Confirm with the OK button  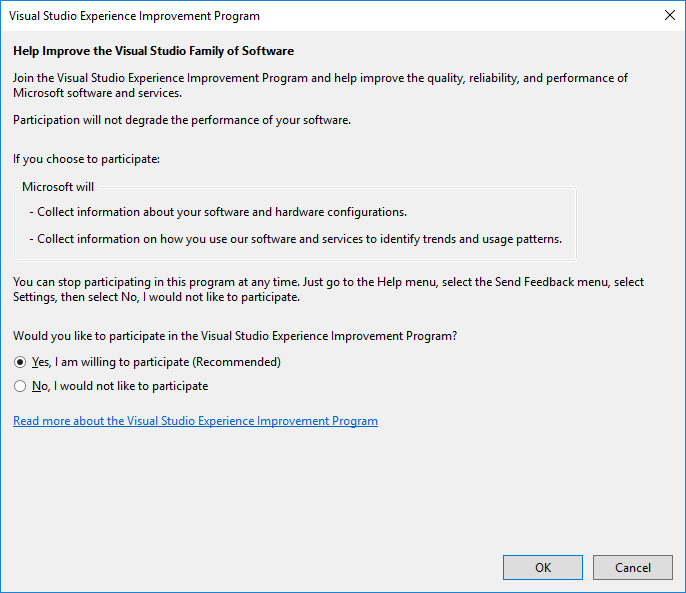tap(542, 568)
